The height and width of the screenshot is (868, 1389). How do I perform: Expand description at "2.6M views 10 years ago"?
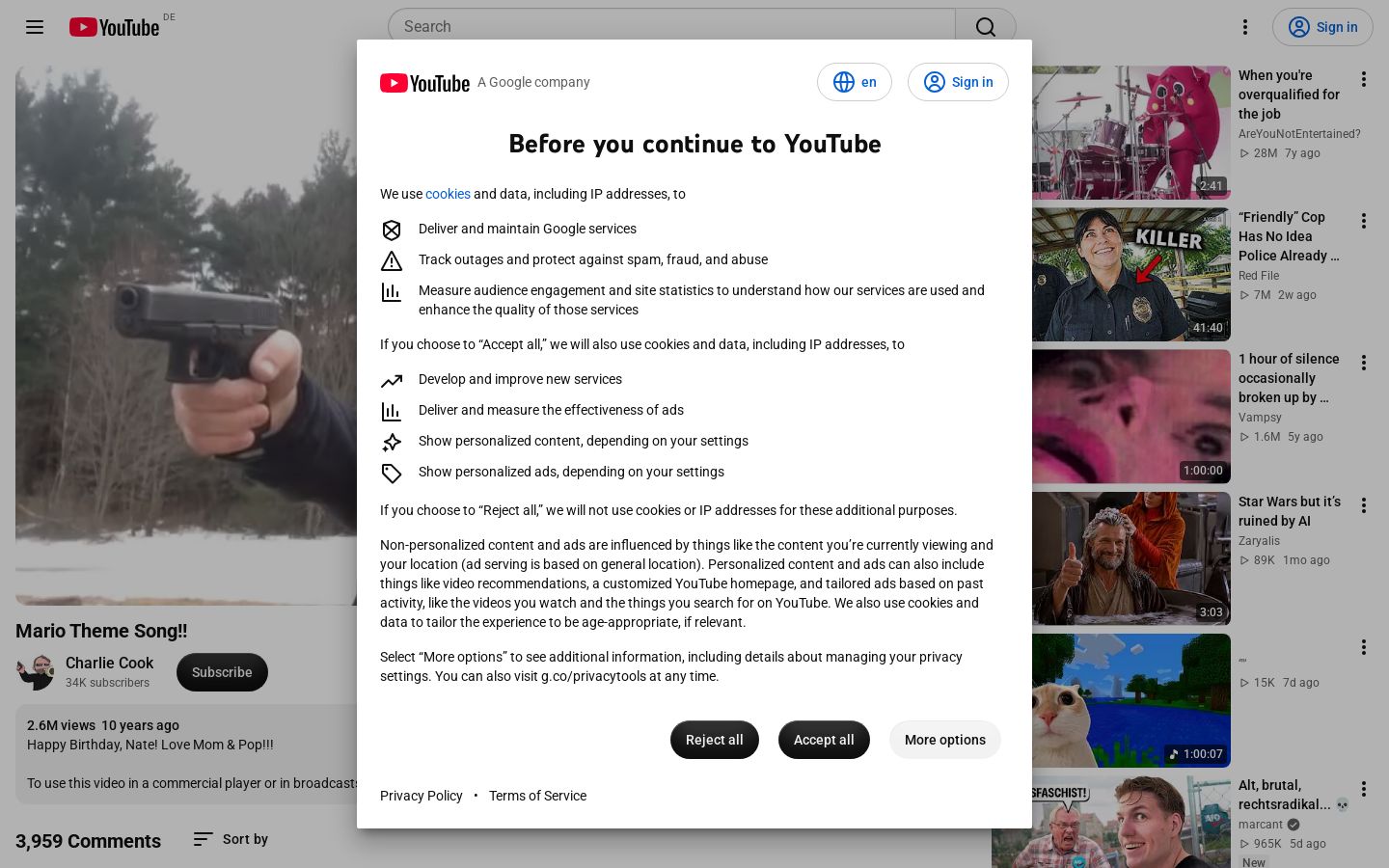(103, 725)
